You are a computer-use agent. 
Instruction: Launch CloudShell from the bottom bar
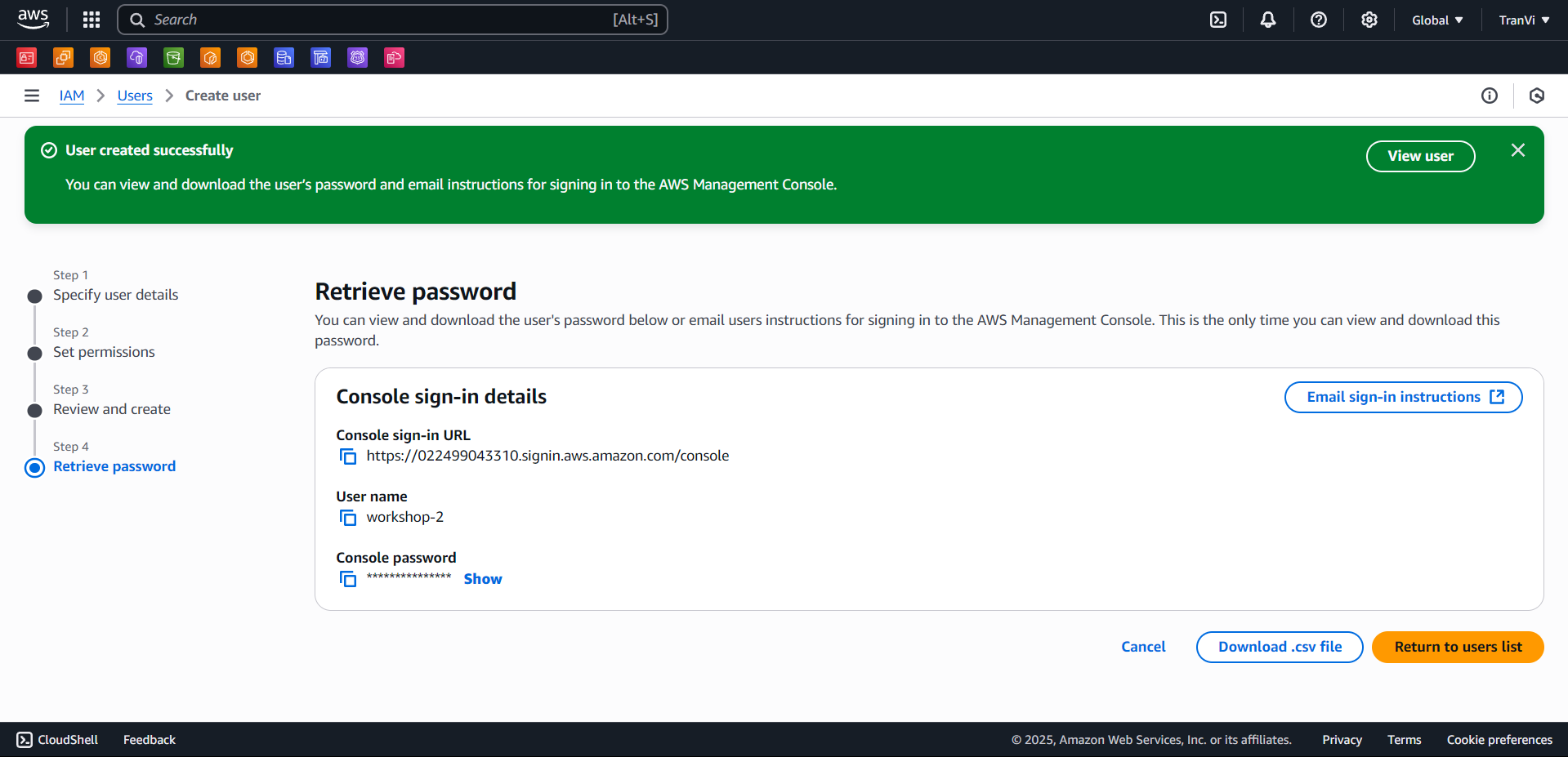[56, 740]
